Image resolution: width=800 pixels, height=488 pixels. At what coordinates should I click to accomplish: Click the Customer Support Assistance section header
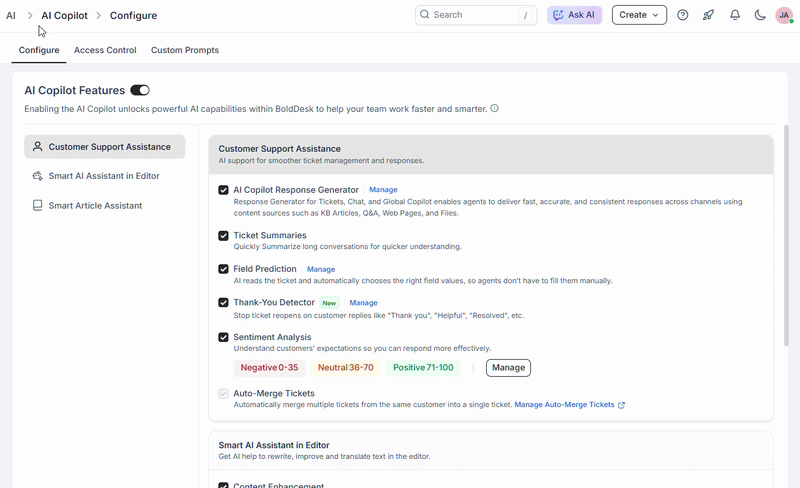pos(491,154)
